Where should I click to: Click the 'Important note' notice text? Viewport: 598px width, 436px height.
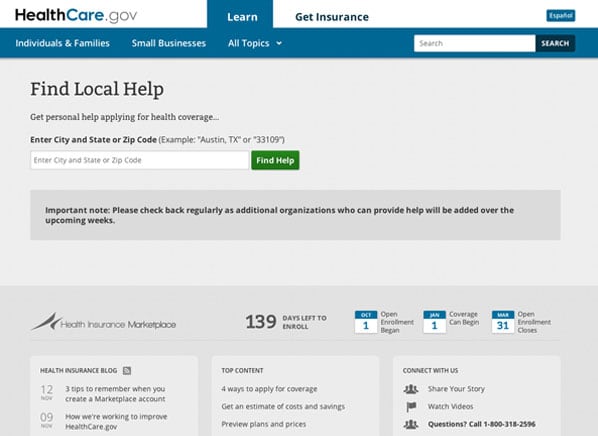click(280, 215)
